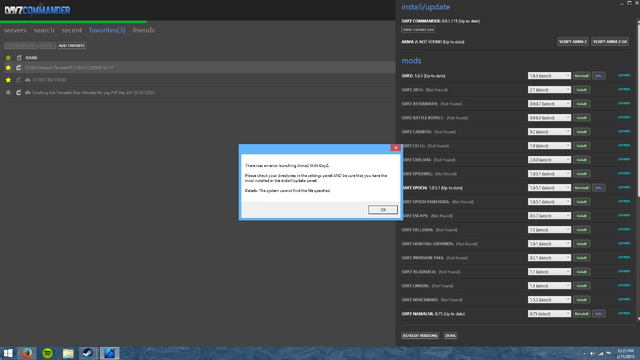This screenshot has height=360, width=640.
Task: Click the network icon in system tray
Action: click(x=600, y=353)
